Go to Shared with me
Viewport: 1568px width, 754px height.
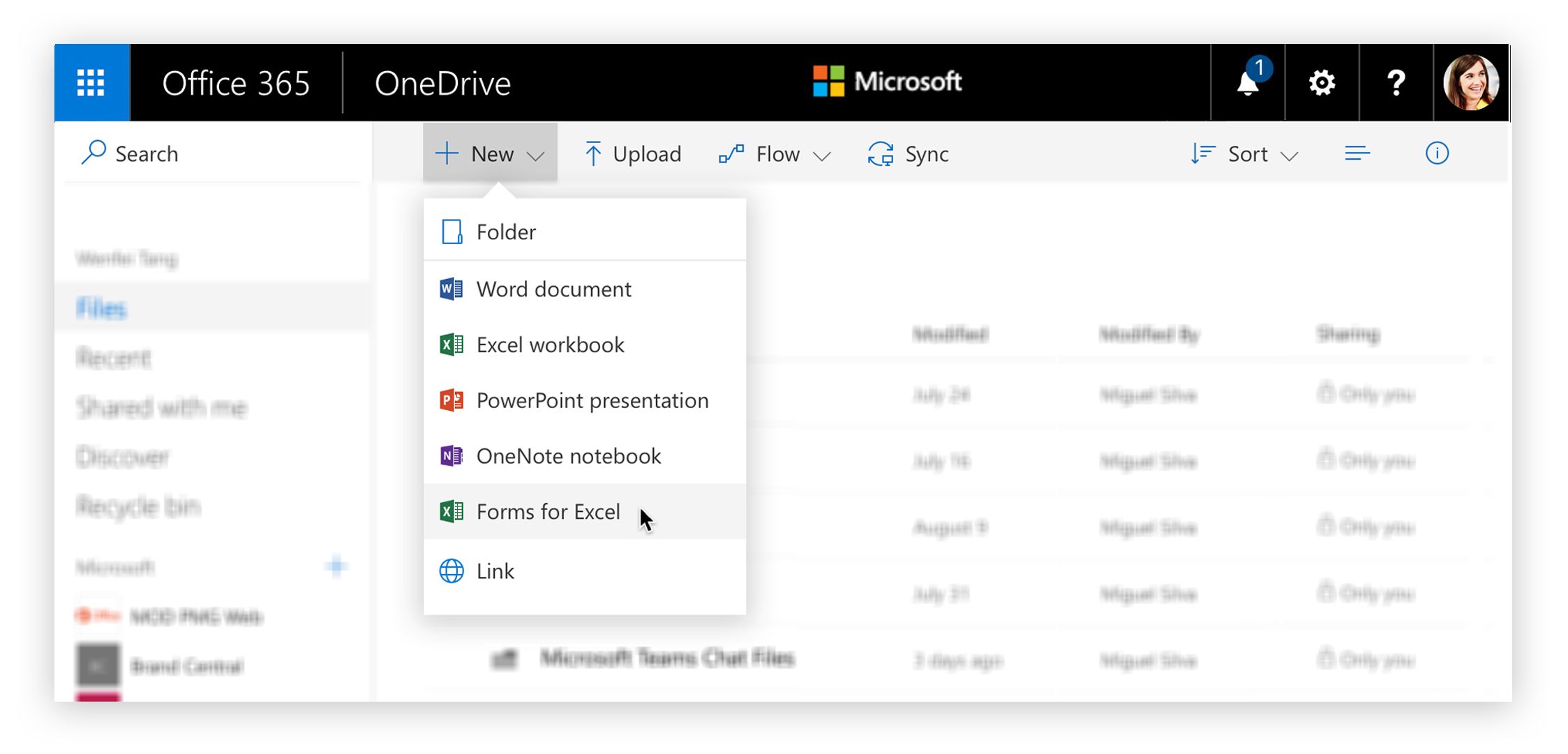tap(160, 407)
